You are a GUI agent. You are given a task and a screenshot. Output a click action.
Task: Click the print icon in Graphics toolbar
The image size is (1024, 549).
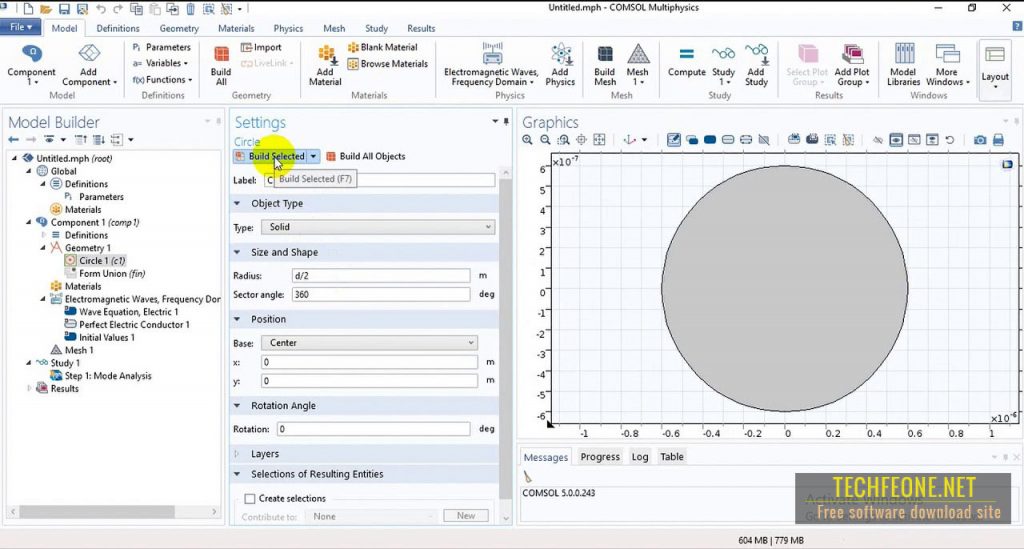pos(998,140)
